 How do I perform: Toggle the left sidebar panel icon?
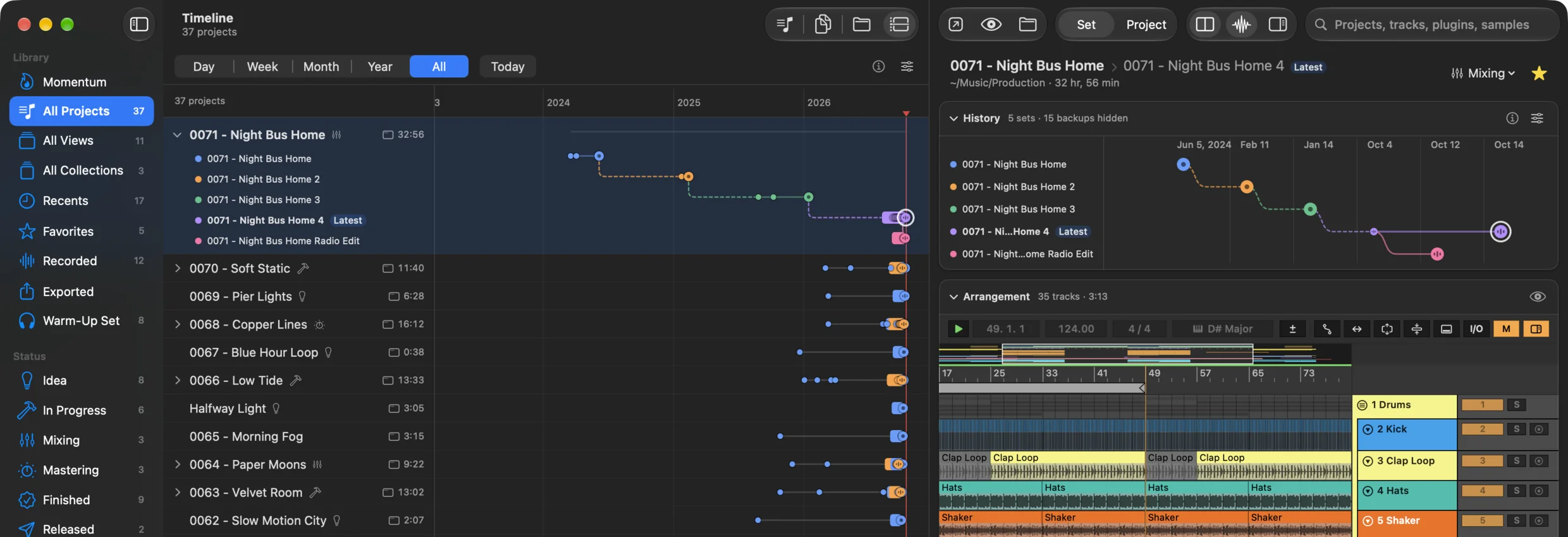pyautogui.click(x=138, y=24)
